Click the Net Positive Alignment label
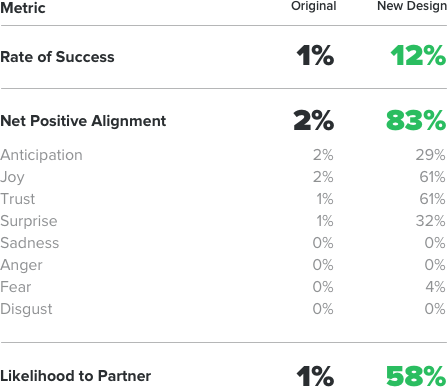Screen dimensions: 447x387 83,121
